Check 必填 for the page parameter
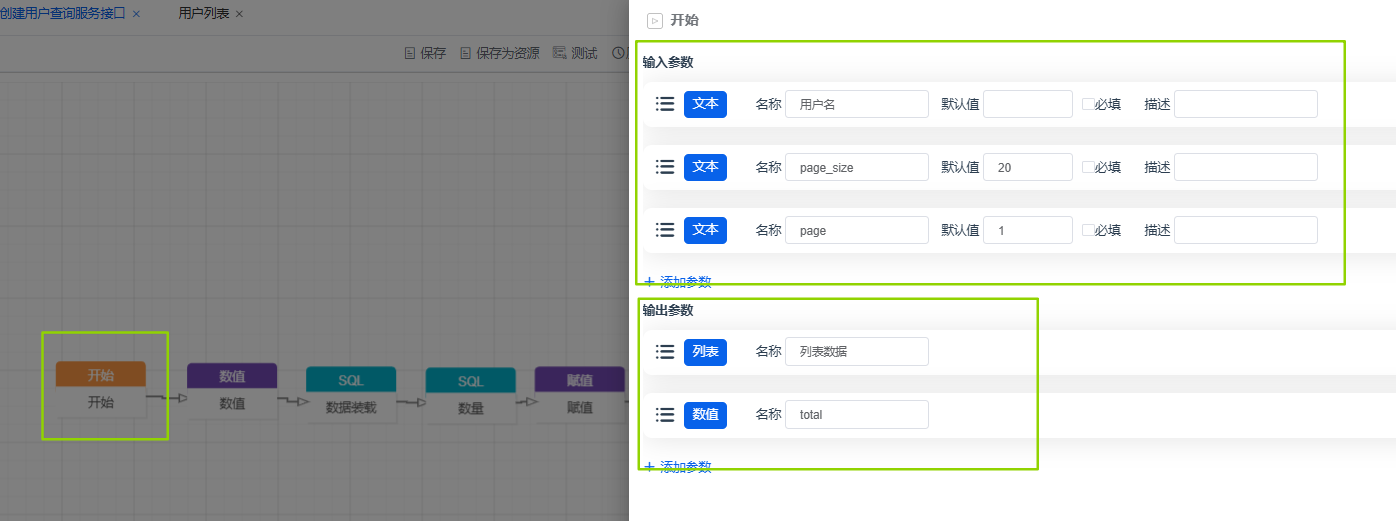This screenshot has height=521, width=1396. pos(1088,230)
